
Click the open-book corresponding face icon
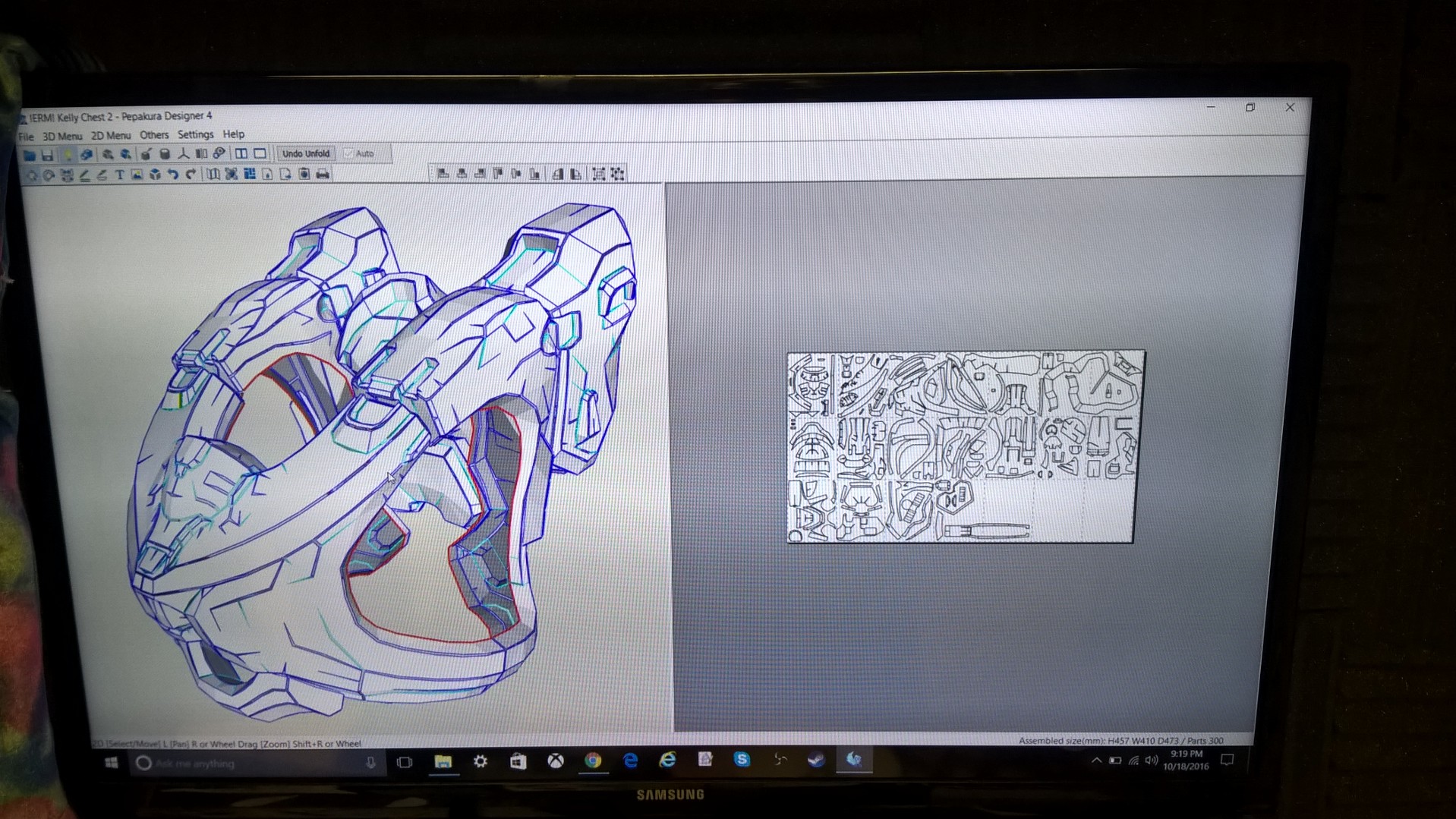point(213,175)
